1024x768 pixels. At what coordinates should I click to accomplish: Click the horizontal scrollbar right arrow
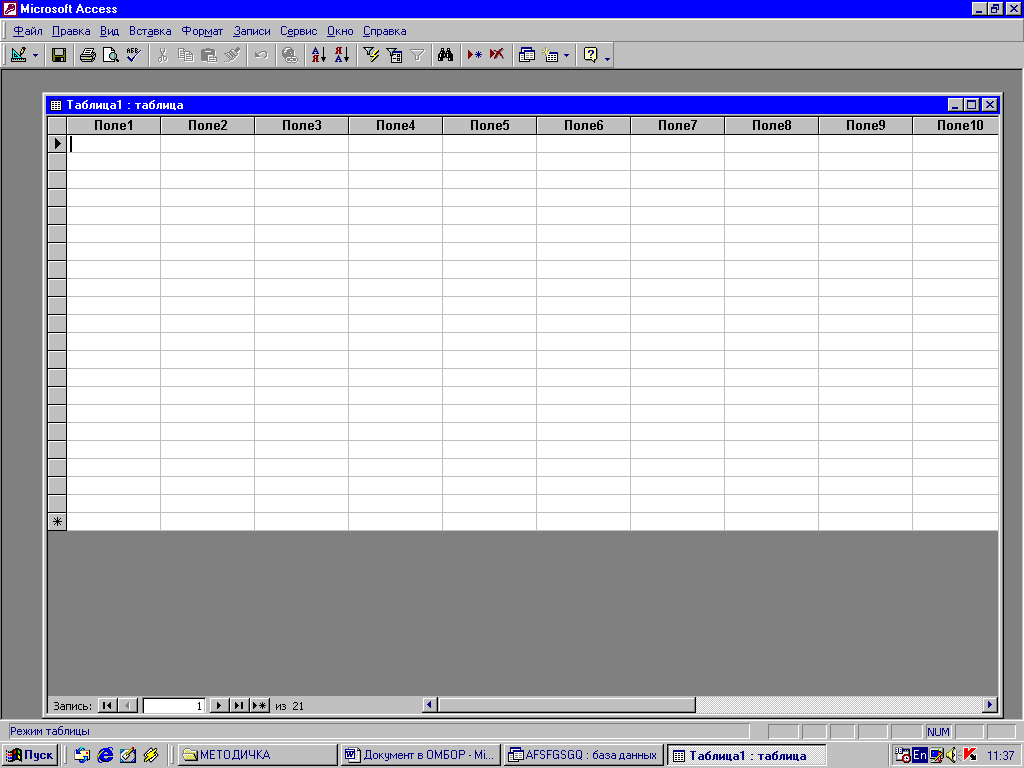pos(990,705)
